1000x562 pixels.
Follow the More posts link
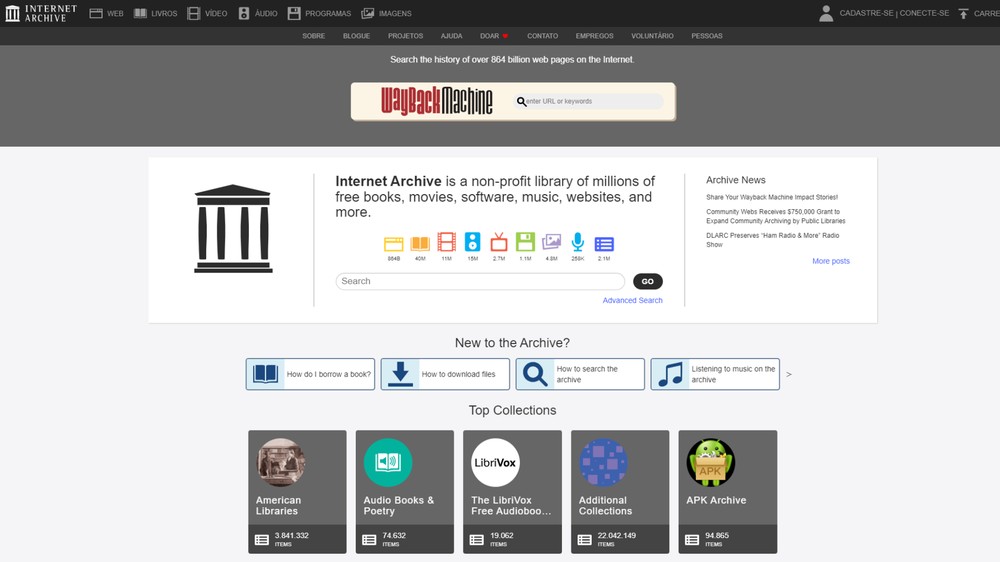click(830, 261)
